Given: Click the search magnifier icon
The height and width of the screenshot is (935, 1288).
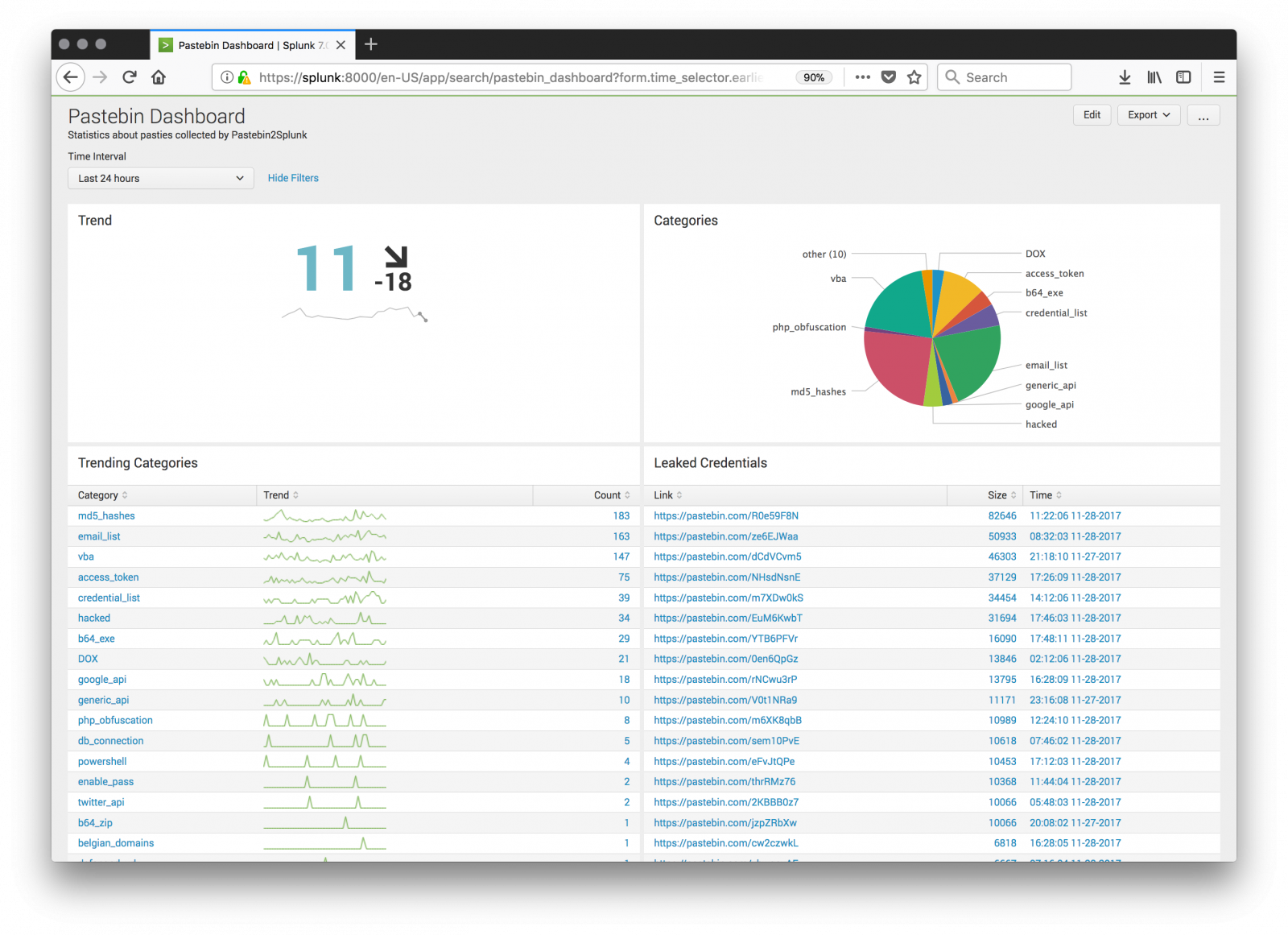Looking at the screenshot, I should pos(952,77).
